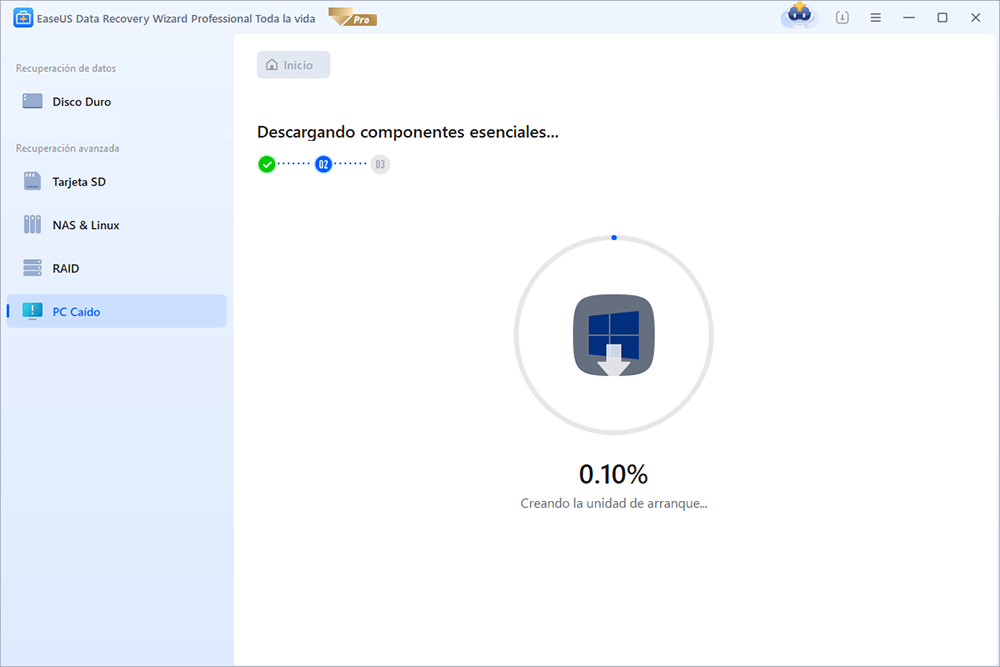The image size is (1000, 667).
Task: Click 'Recuperación avanzada' section label
Action: click(68, 149)
